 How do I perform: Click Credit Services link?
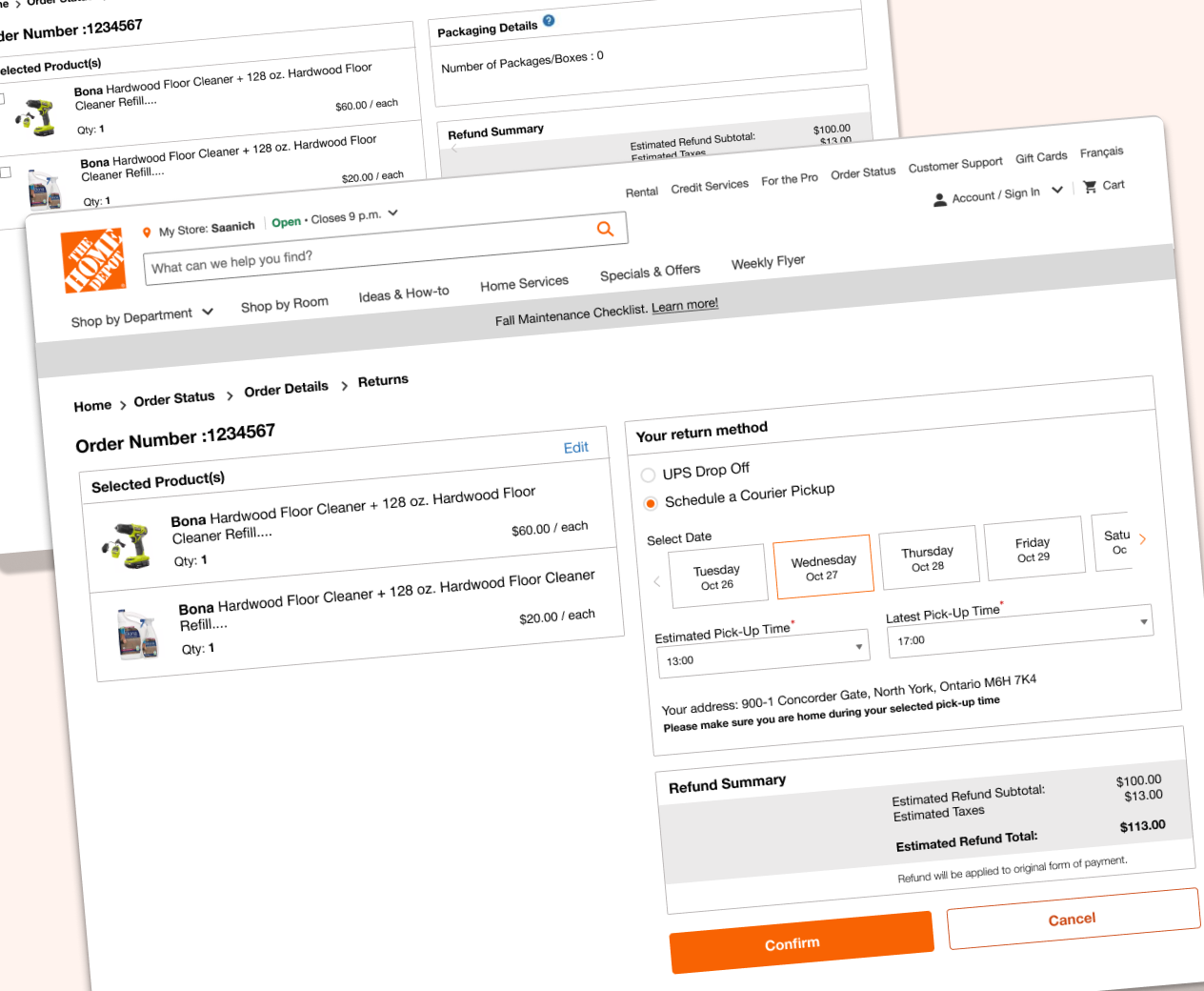click(710, 186)
